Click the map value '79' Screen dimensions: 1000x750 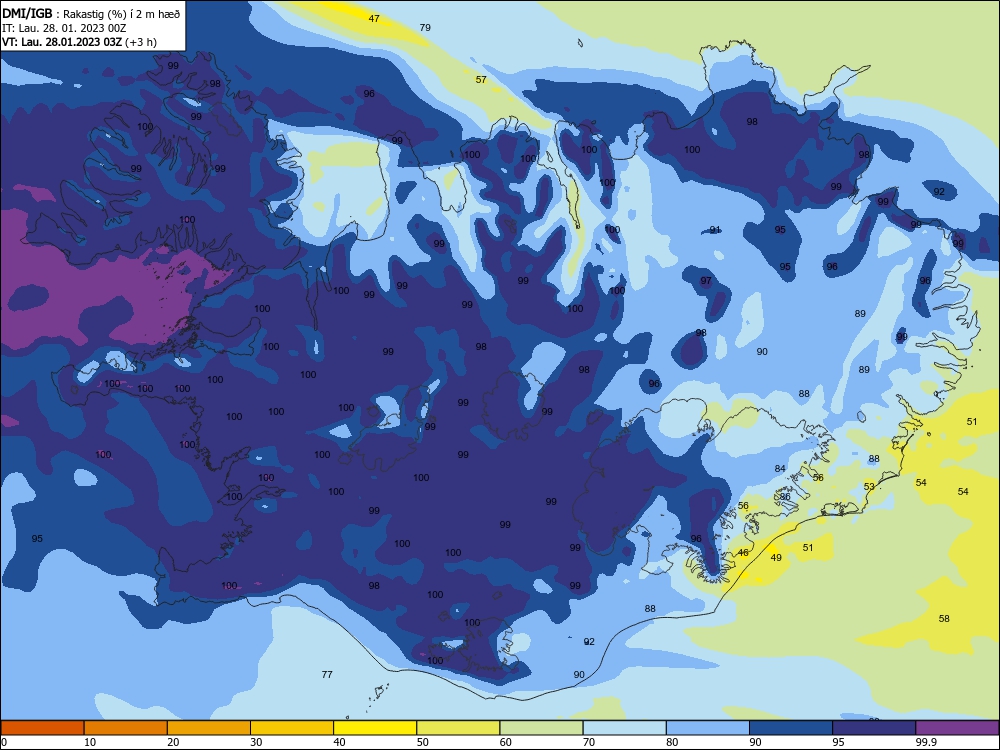[425, 27]
